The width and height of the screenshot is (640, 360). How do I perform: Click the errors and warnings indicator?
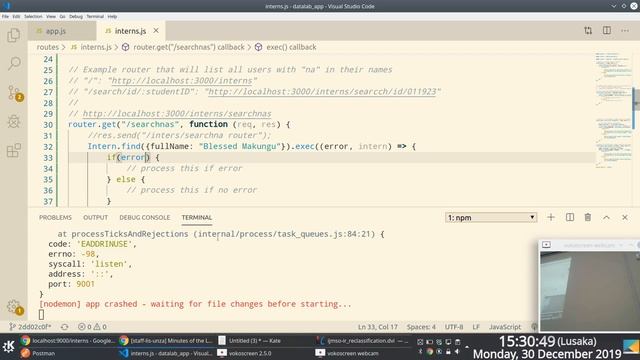click(92, 327)
